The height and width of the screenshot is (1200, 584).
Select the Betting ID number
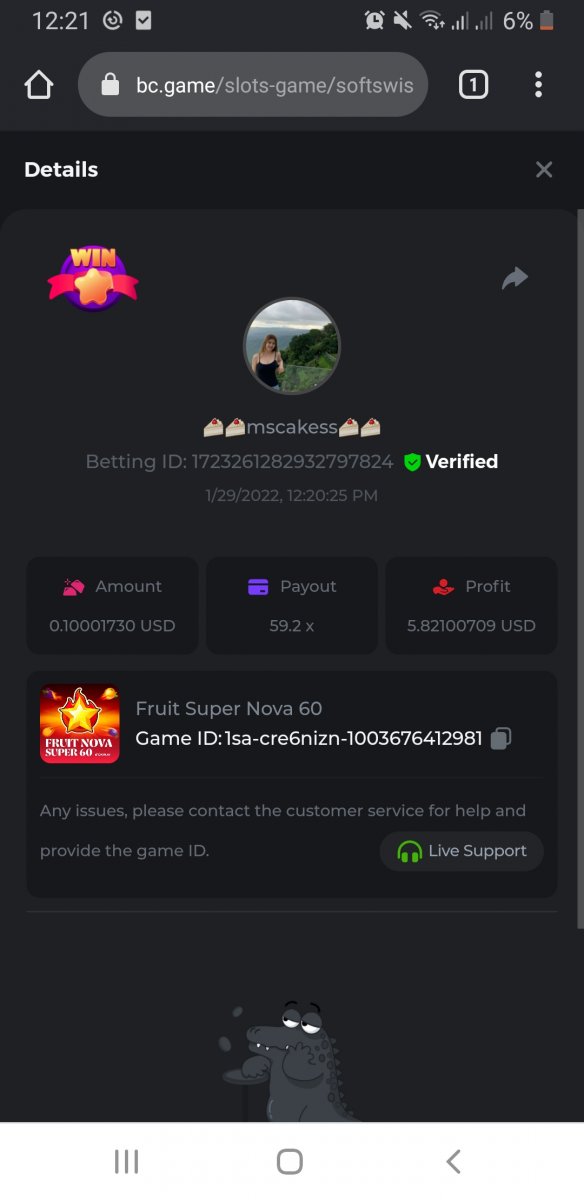click(292, 462)
